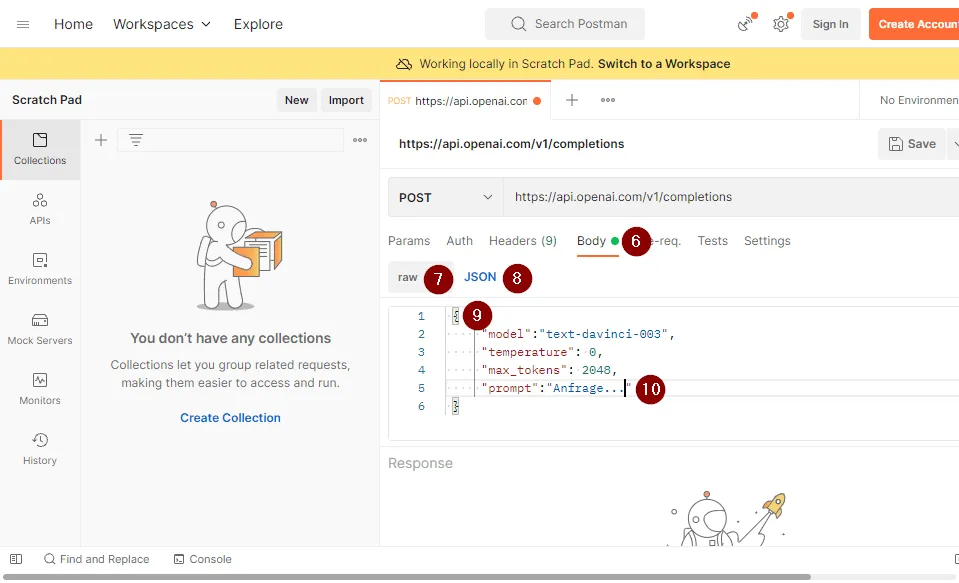Screen dimensions: 959x583
Task: Select the Params tab
Action: tap(409, 241)
